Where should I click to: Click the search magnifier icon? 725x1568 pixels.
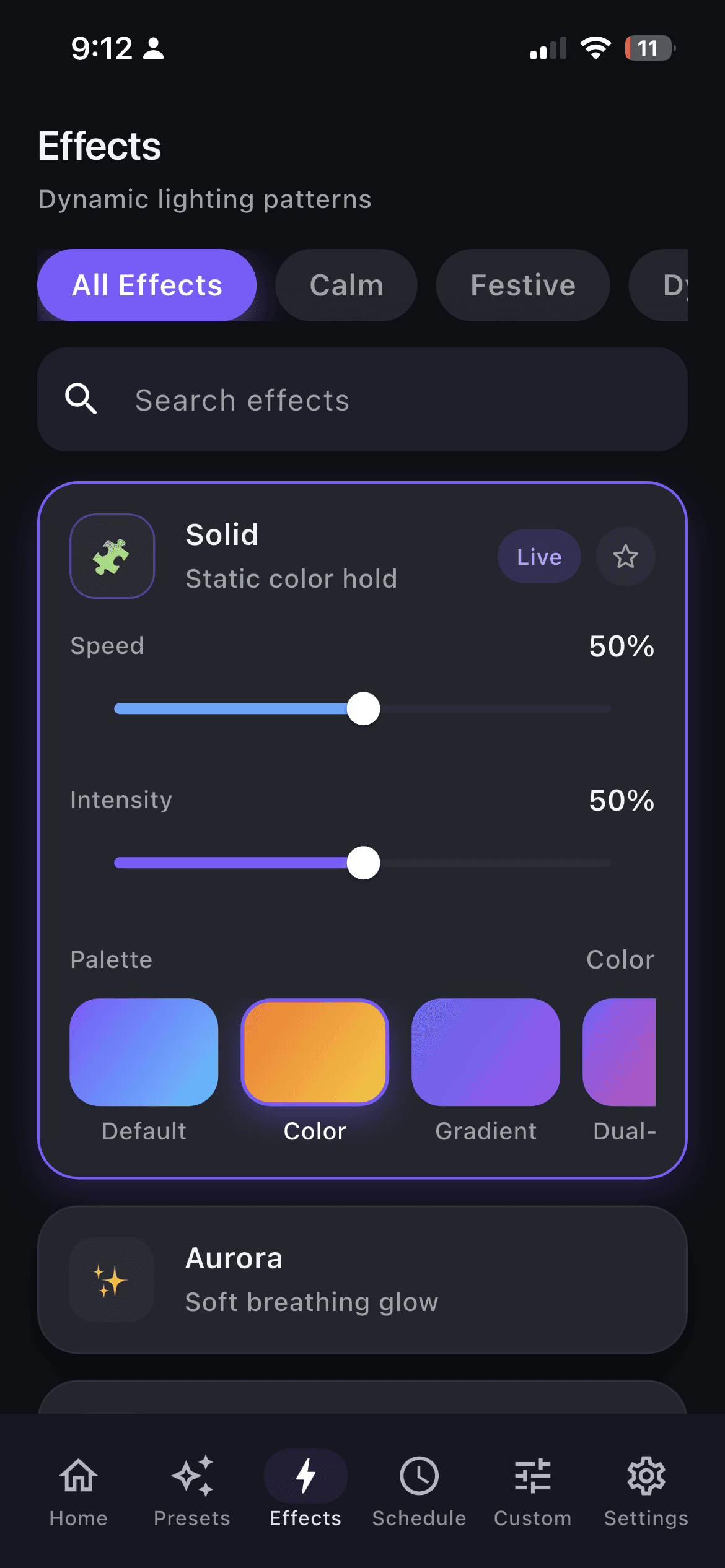pyautogui.click(x=81, y=399)
